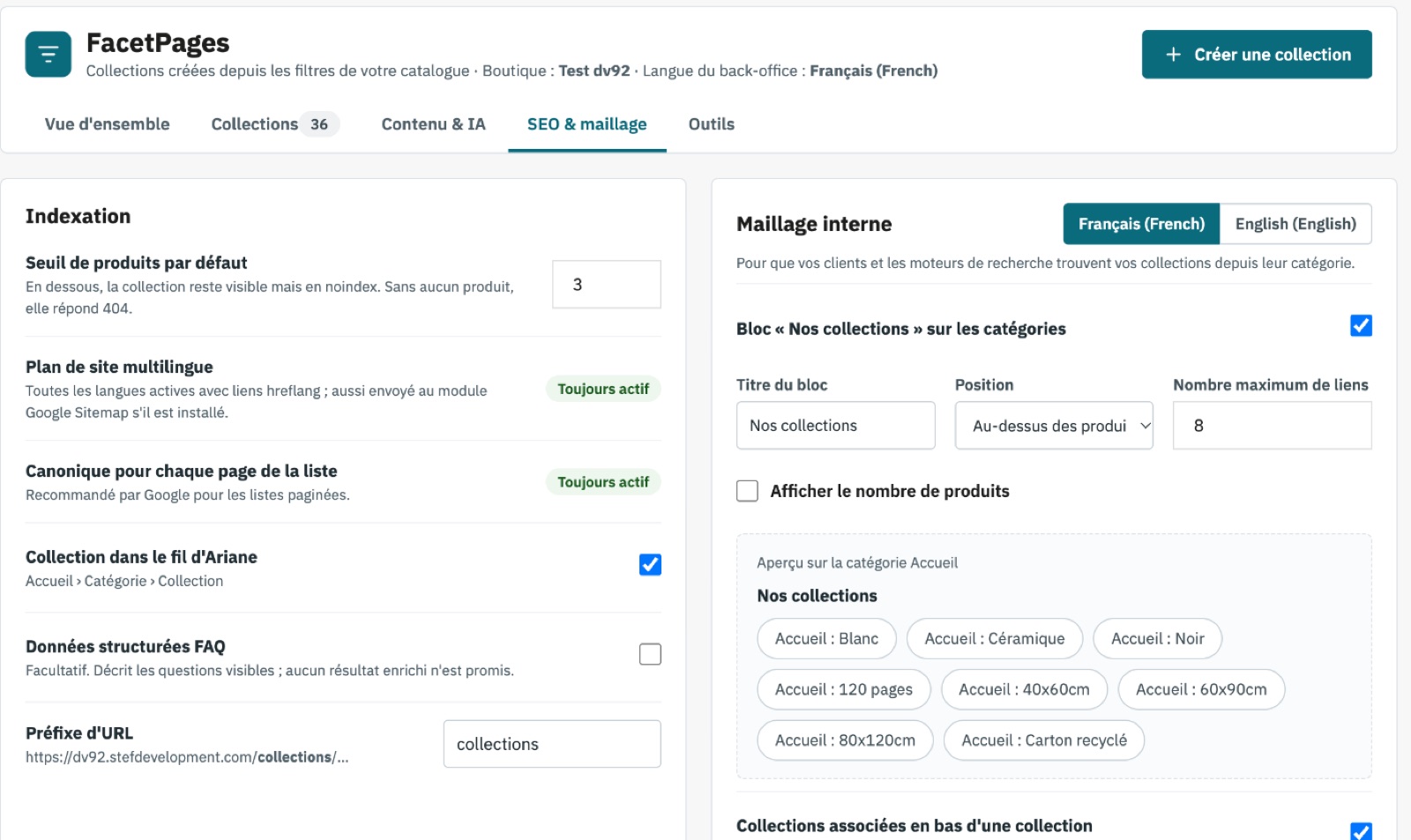Open the Contenu & IA tab

(x=433, y=124)
